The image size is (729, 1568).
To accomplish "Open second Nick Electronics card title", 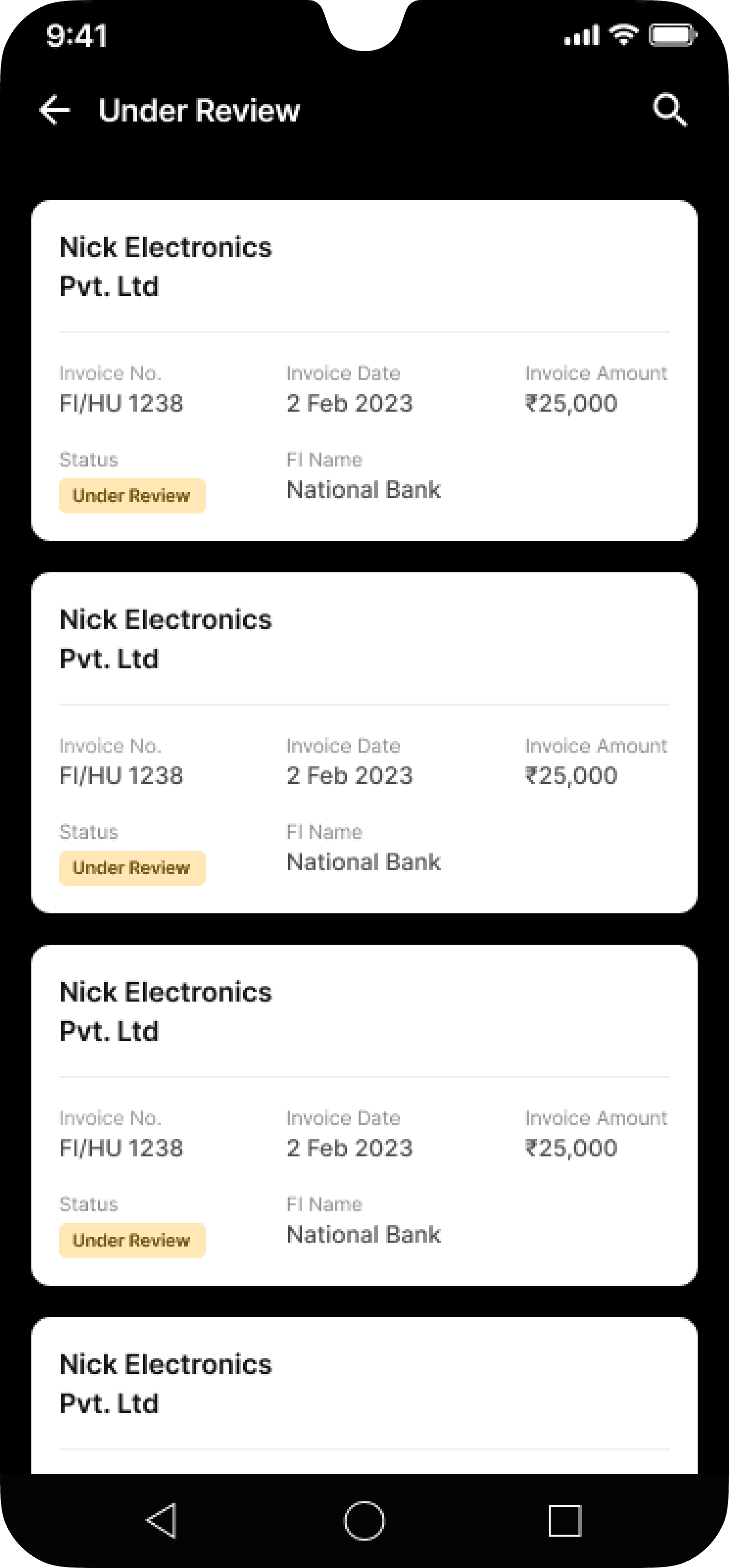I will tap(166, 639).
